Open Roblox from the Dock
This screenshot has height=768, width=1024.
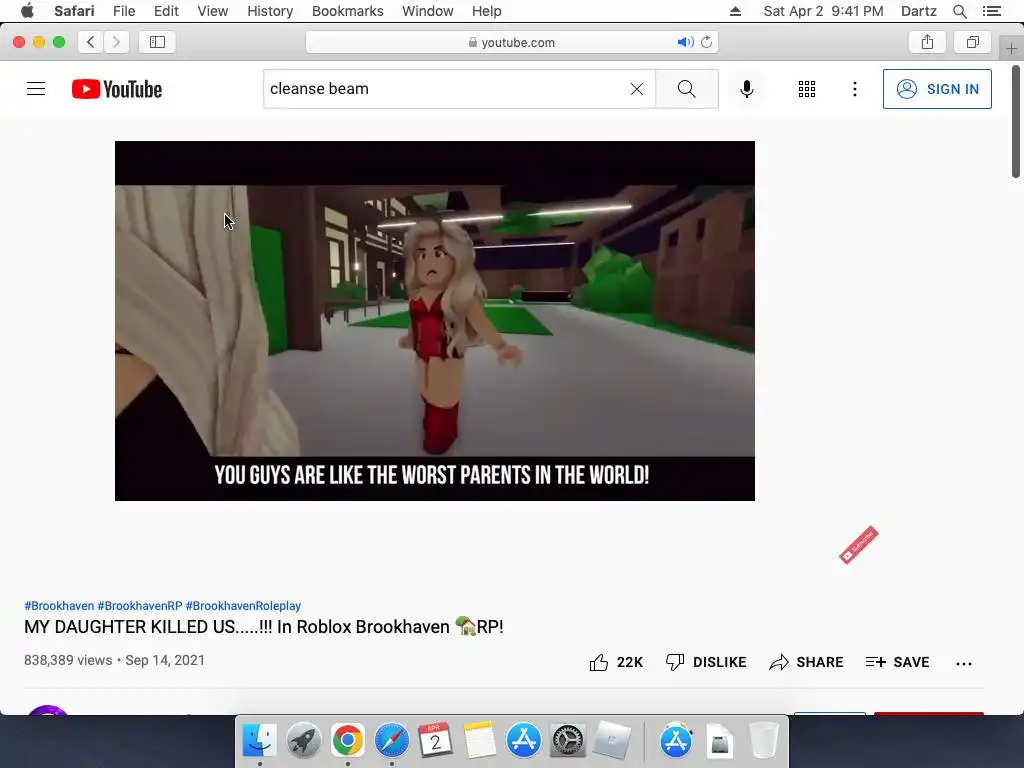coord(611,741)
